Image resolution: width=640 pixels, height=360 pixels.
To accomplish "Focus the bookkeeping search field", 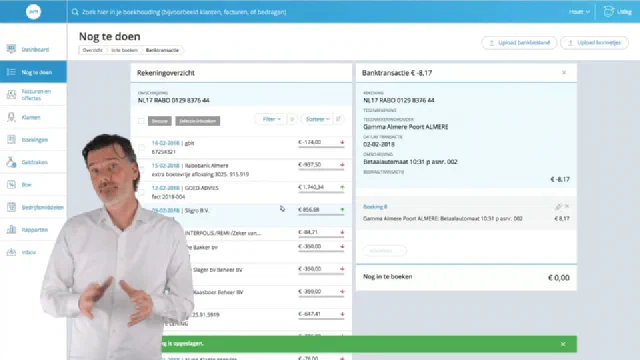I will [x=184, y=12].
